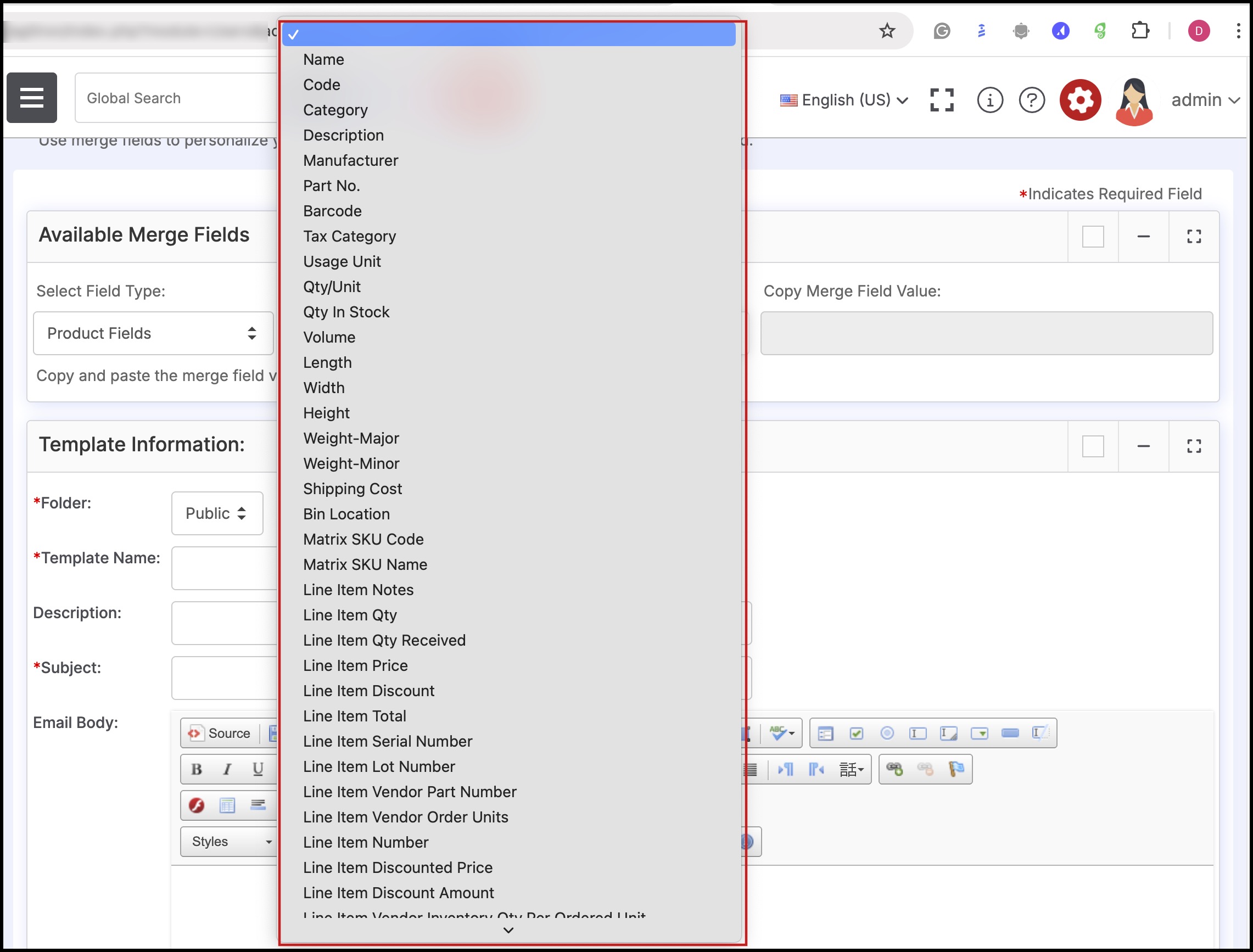Open the red settings gear icon

point(1080,100)
